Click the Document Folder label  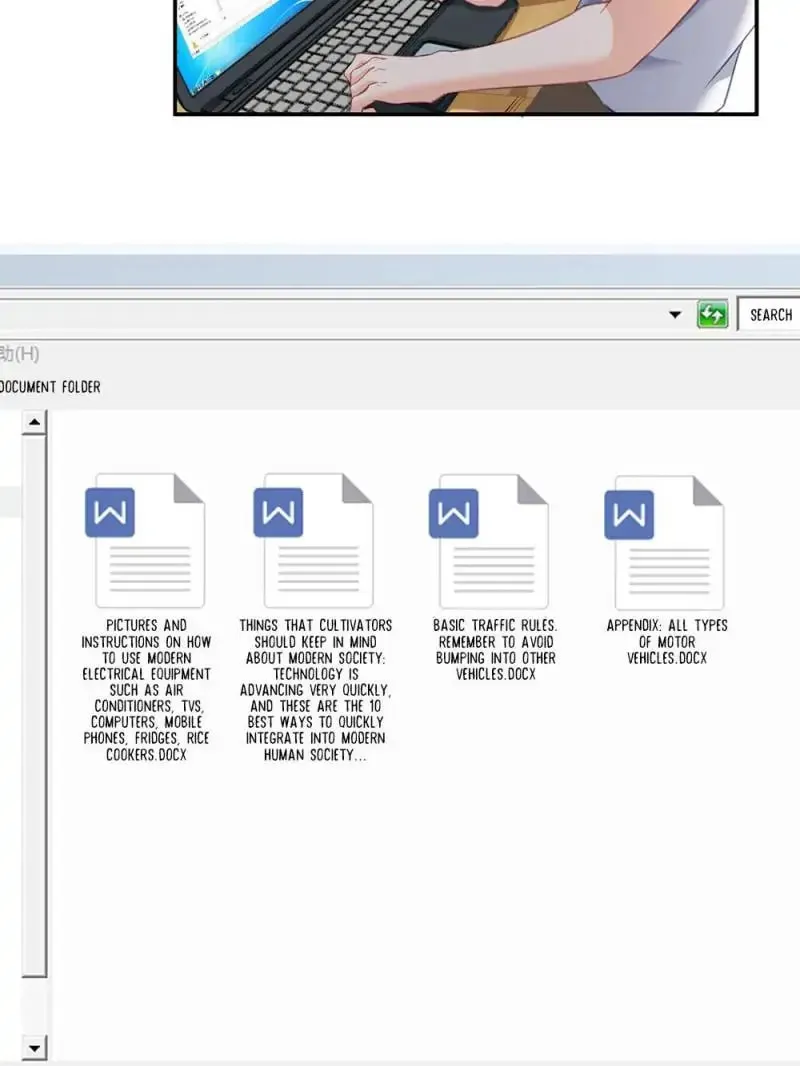[50, 387]
